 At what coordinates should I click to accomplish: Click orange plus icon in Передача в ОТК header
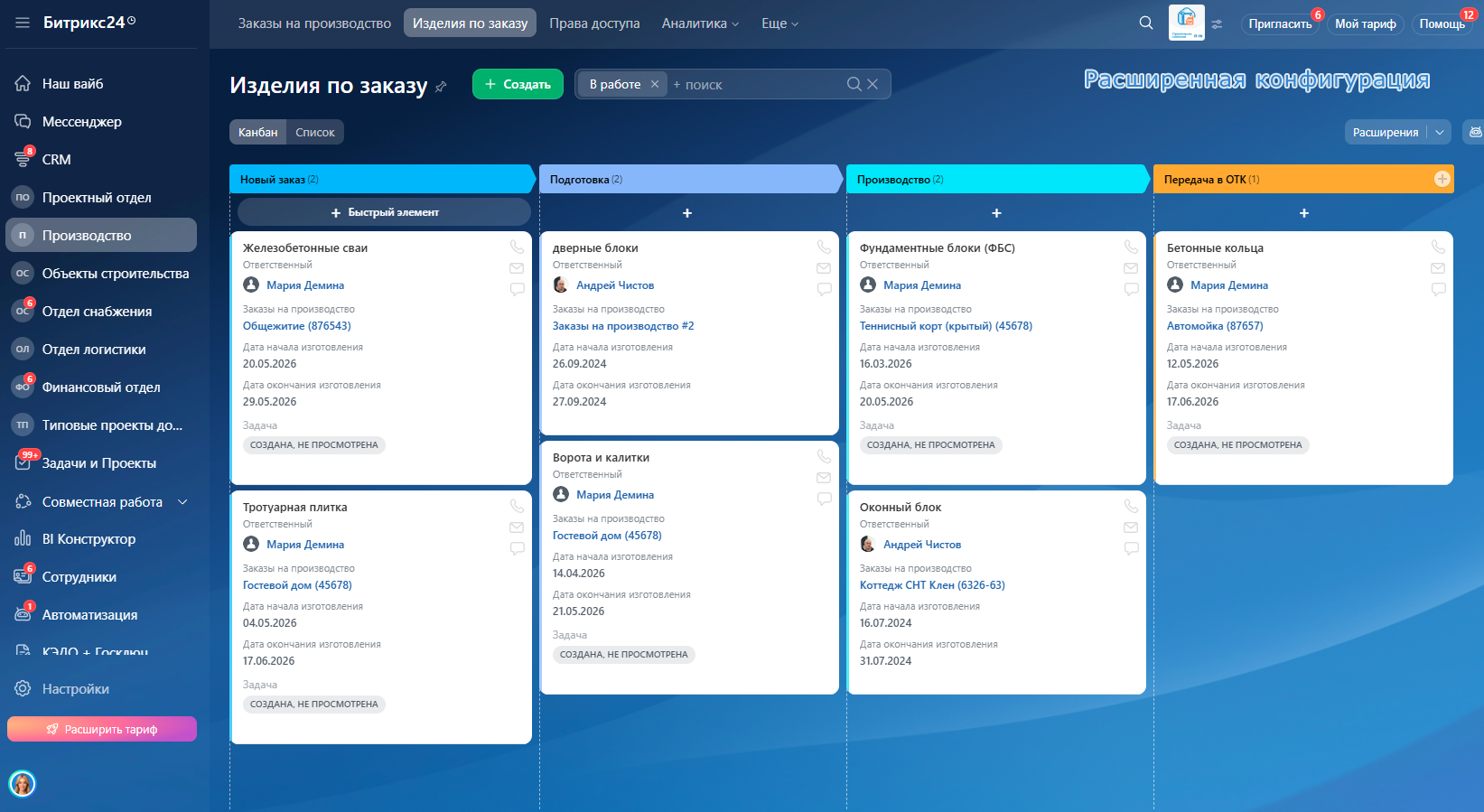[1442, 179]
